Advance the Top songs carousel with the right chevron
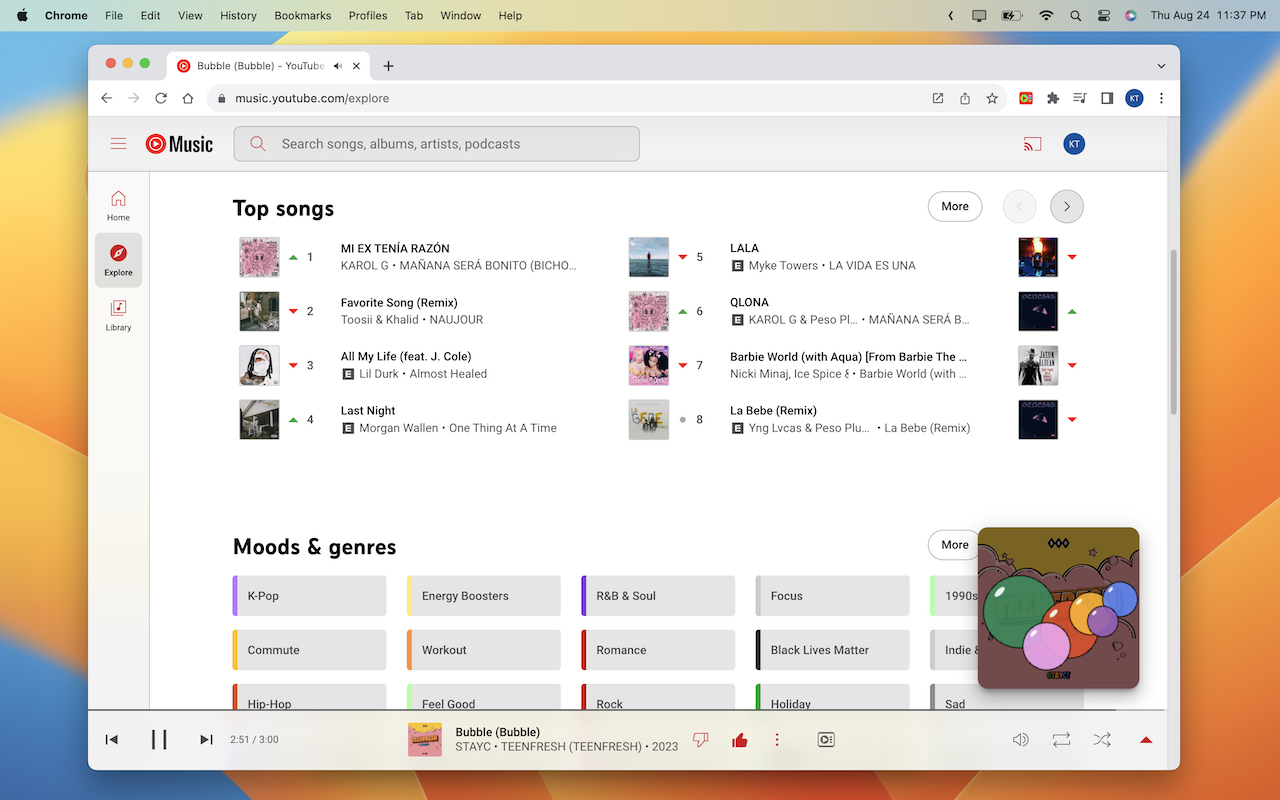 [1066, 206]
